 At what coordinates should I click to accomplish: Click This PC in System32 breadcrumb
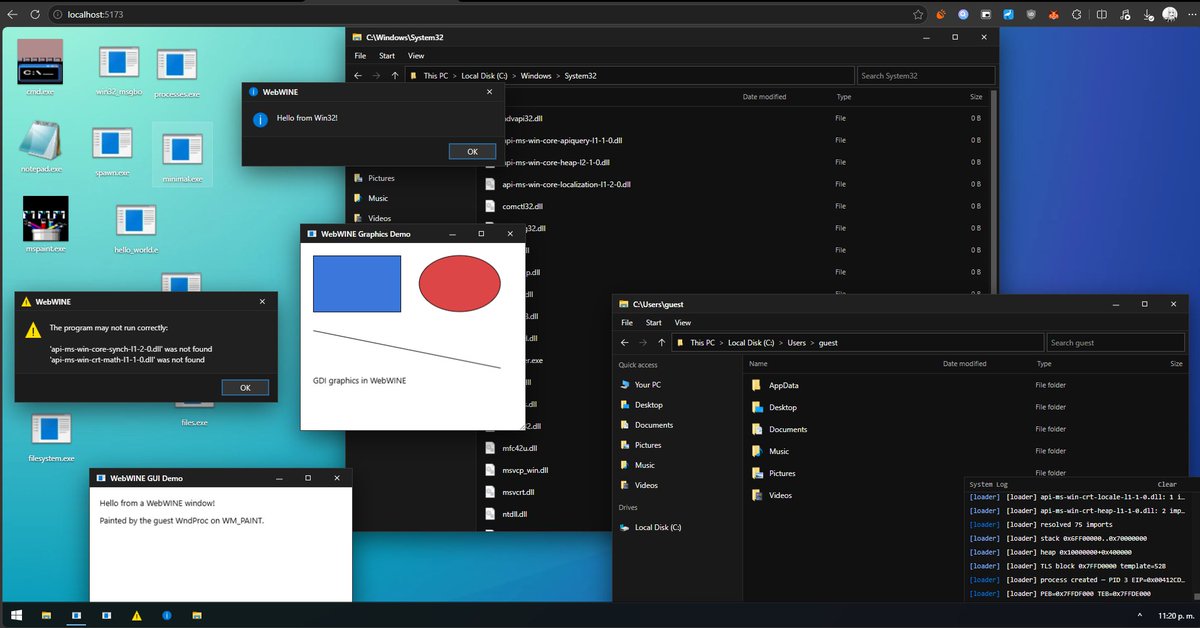coord(436,76)
